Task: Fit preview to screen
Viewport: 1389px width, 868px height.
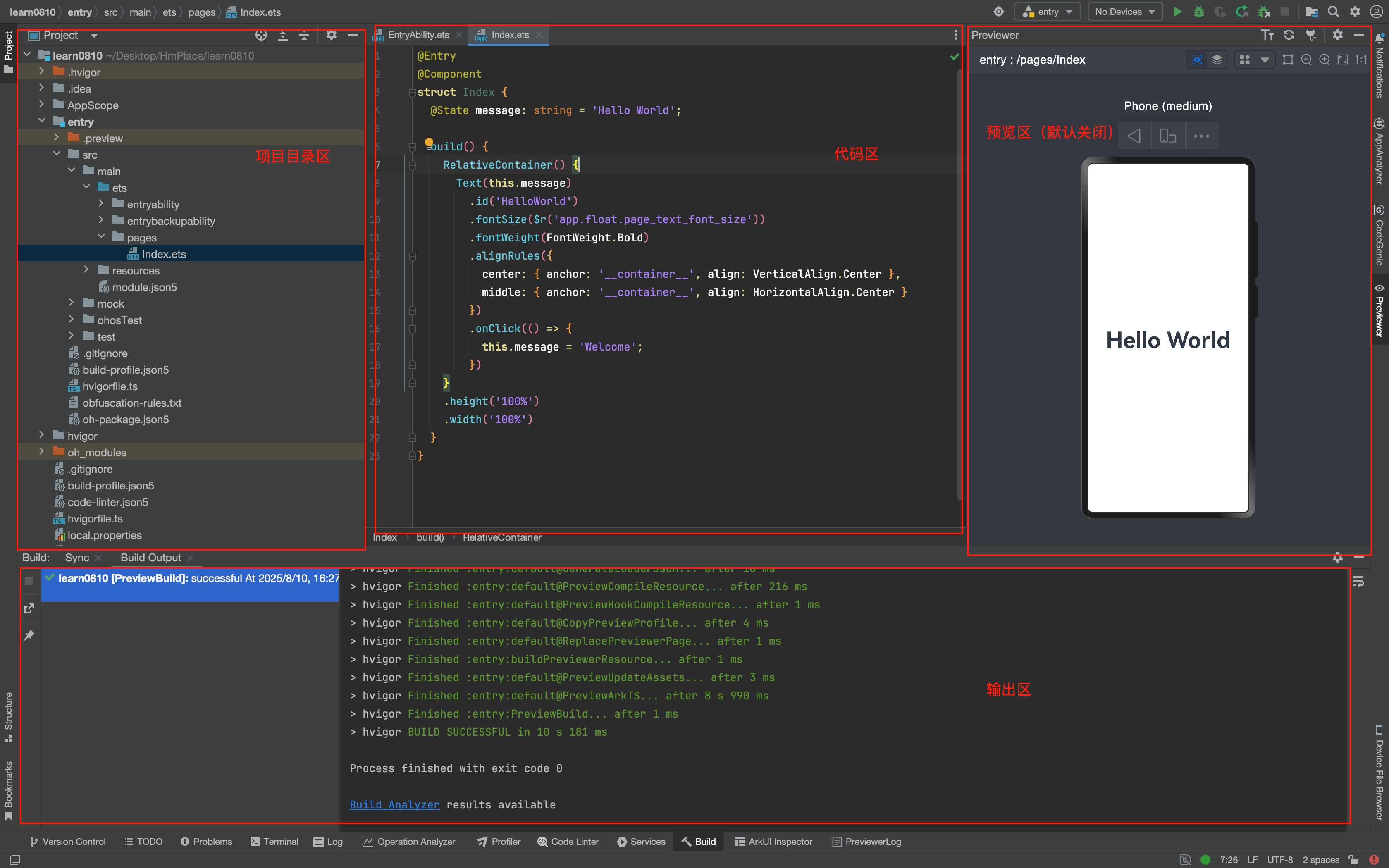Action: click(1343, 60)
